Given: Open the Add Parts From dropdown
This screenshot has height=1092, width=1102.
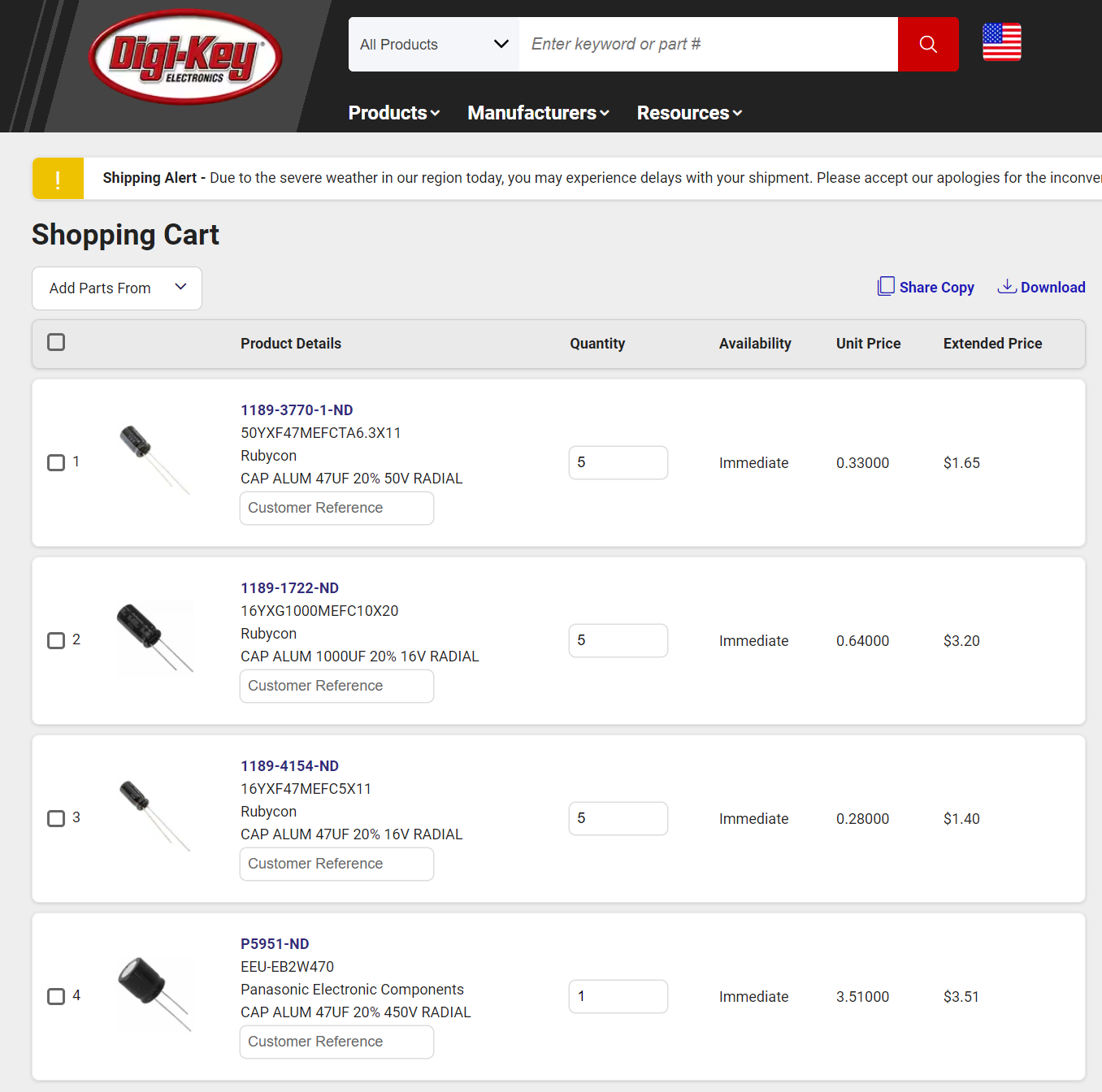Looking at the screenshot, I should pos(117,288).
